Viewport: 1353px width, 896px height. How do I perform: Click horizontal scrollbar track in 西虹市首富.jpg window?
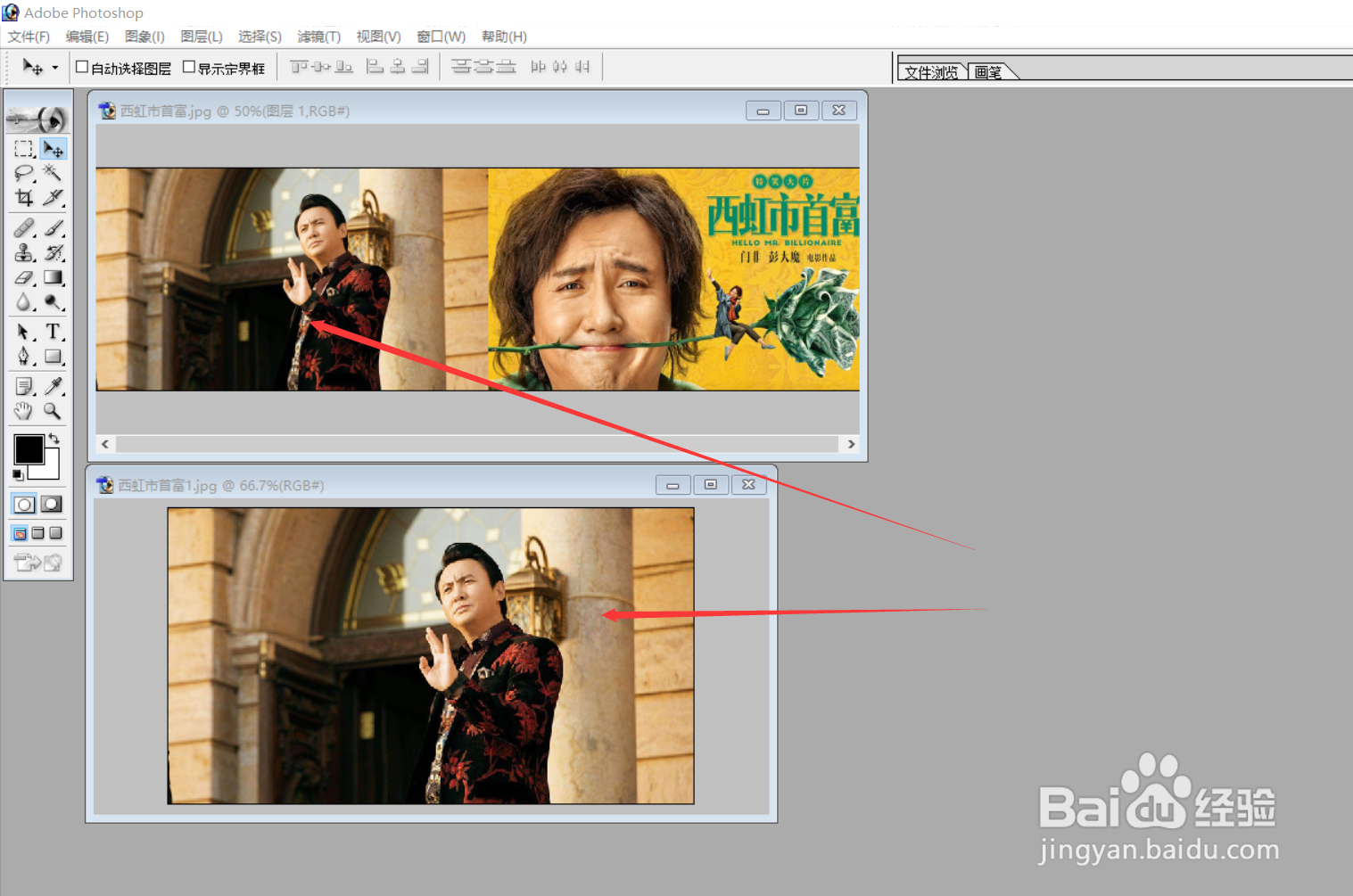click(x=477, y=444)
